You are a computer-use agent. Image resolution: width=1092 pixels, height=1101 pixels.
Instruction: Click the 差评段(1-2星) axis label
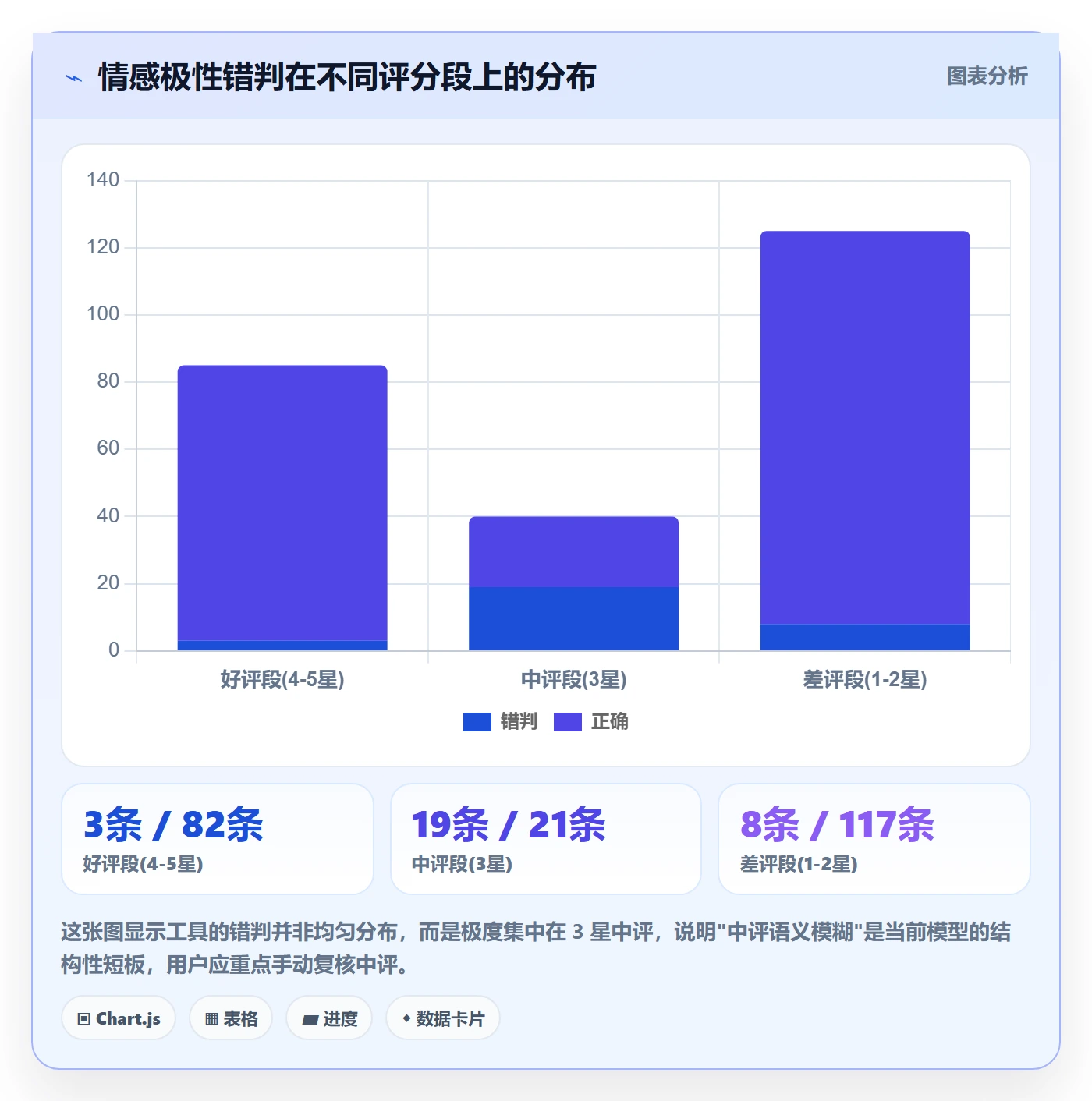[x=865, y=680]
